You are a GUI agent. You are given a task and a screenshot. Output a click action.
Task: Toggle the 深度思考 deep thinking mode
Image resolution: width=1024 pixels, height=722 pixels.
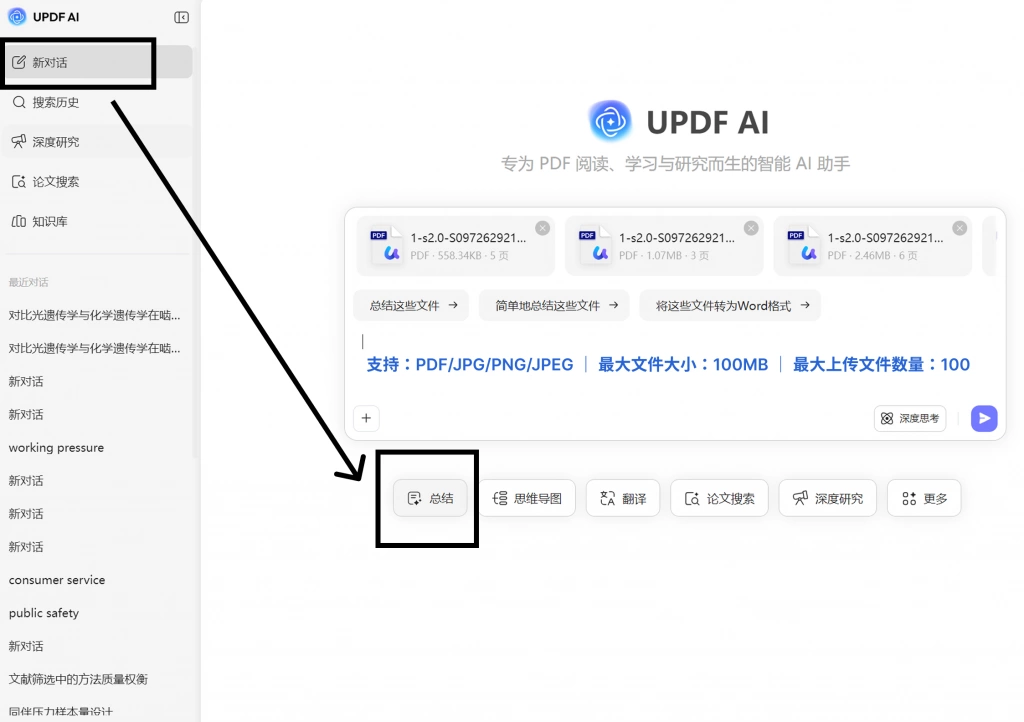click(910, 418)
